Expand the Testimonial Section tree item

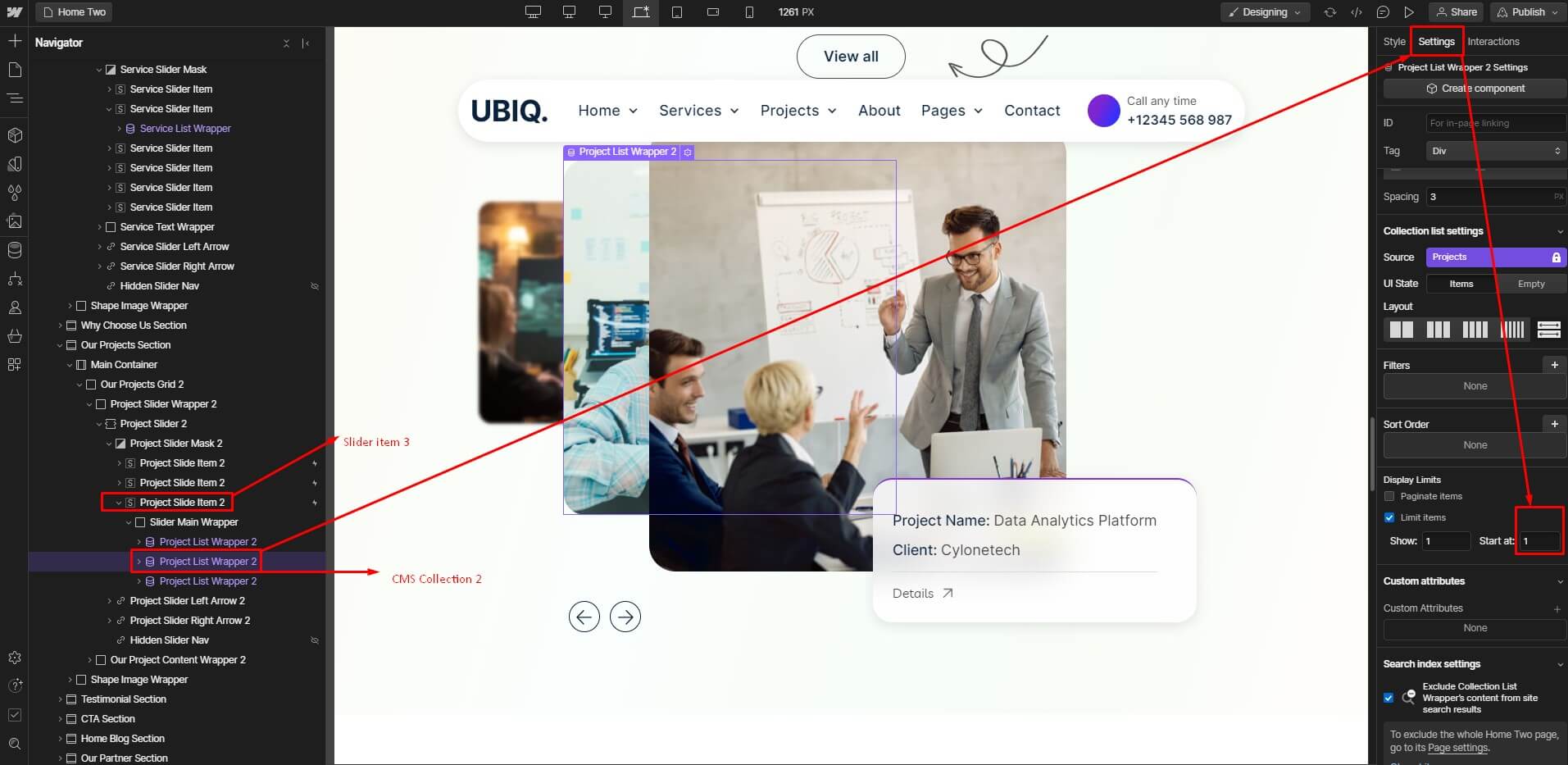point(60,699)
